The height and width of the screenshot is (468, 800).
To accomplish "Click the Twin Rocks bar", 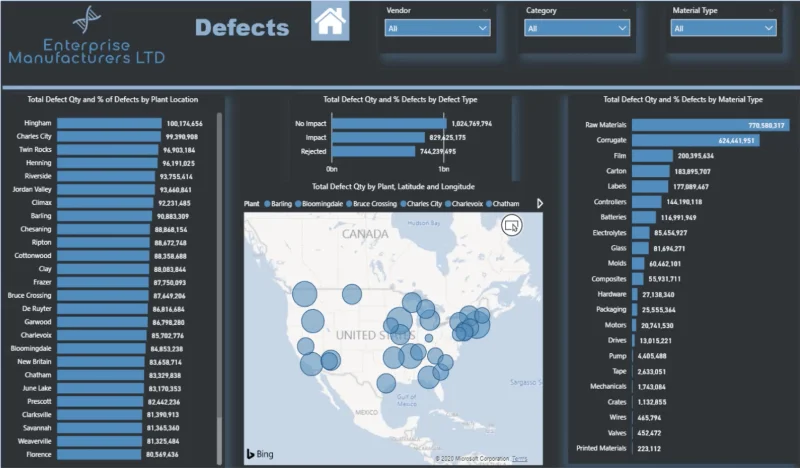I will pyautogui.click(x=108, y=150).
